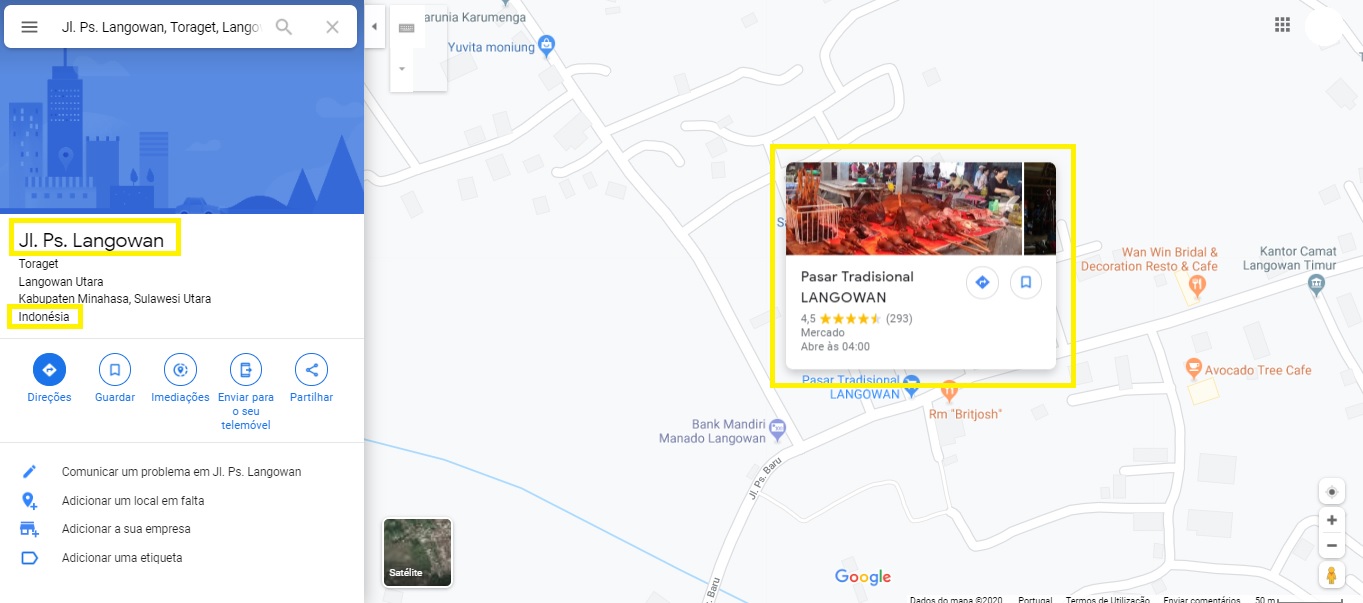Collapse the side panel arrow
Image resolution: width=1363 pixels, height=603 pixels.
374,27
